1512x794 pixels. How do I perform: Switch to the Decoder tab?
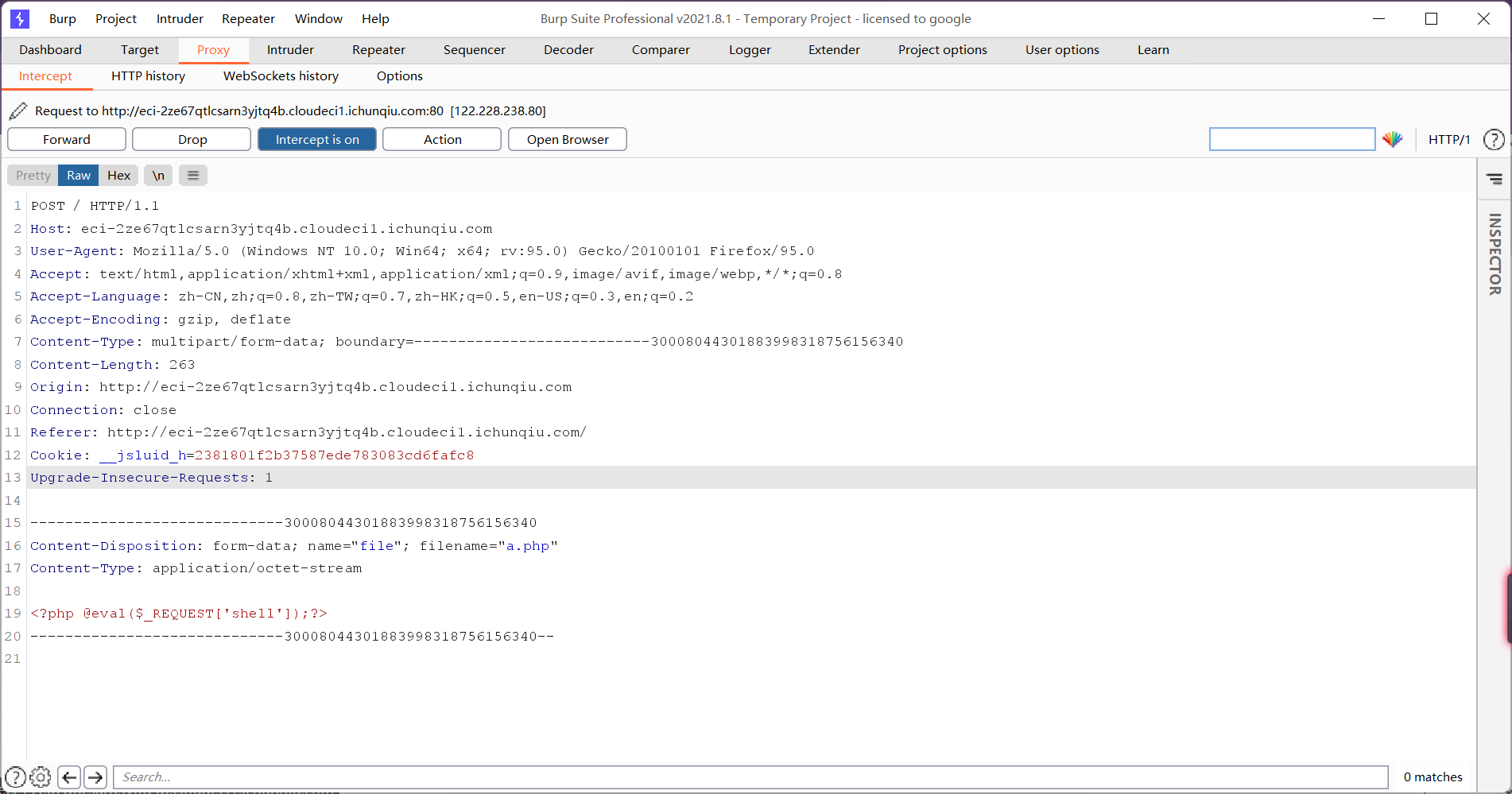click(568, 49)
